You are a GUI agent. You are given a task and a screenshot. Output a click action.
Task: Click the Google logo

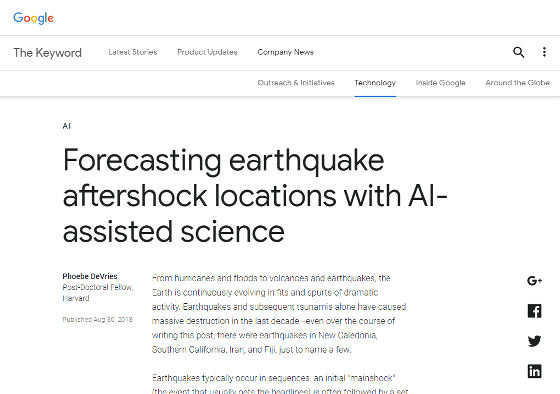[33, 18]
